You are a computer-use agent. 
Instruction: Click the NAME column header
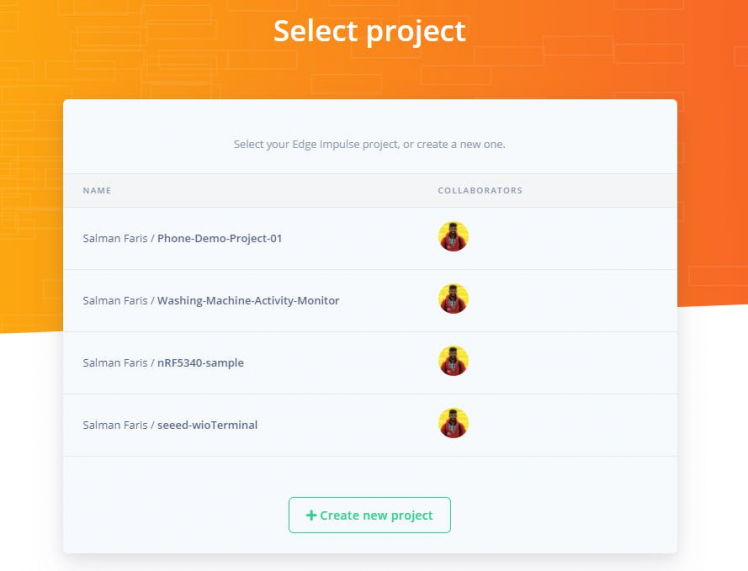click(97, 190)
